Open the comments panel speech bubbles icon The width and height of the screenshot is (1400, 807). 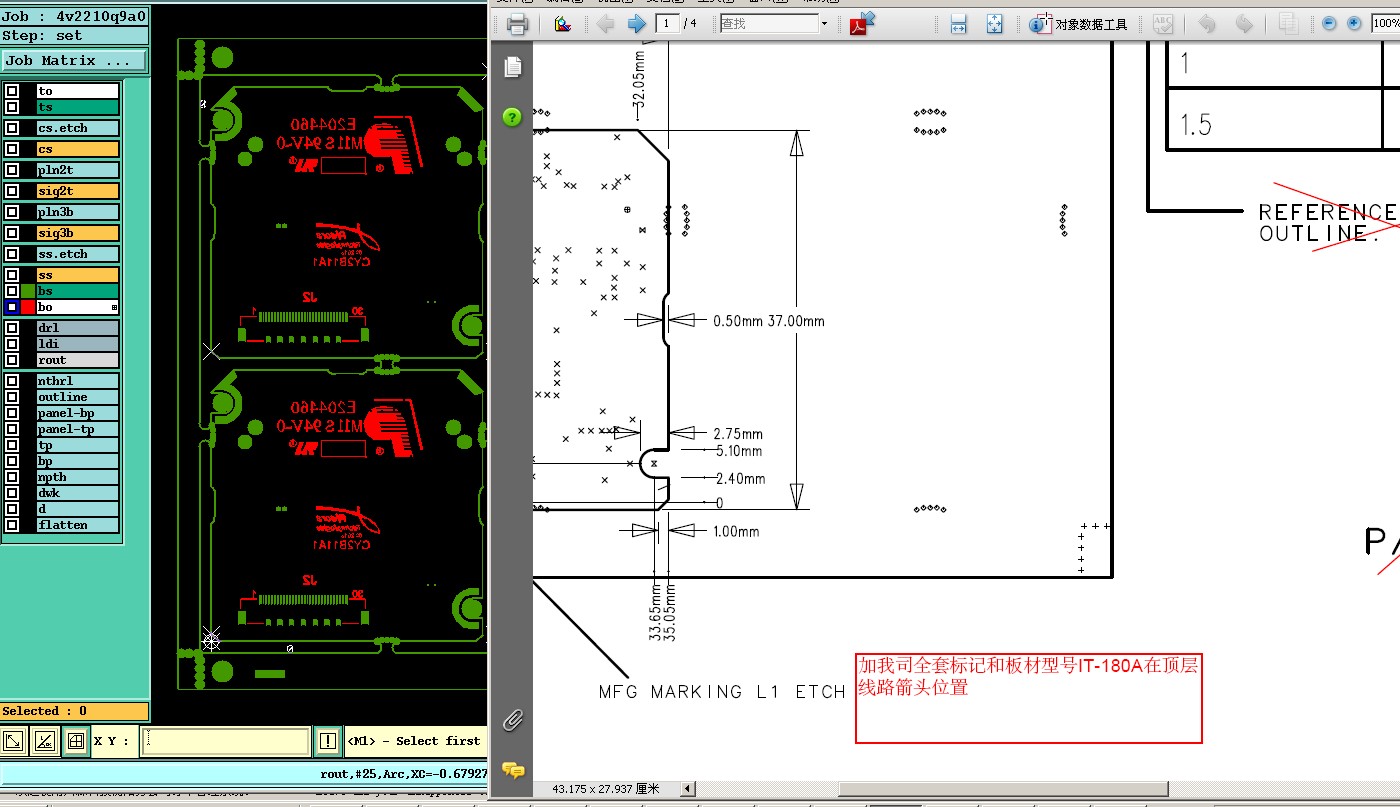click(513, 770)
